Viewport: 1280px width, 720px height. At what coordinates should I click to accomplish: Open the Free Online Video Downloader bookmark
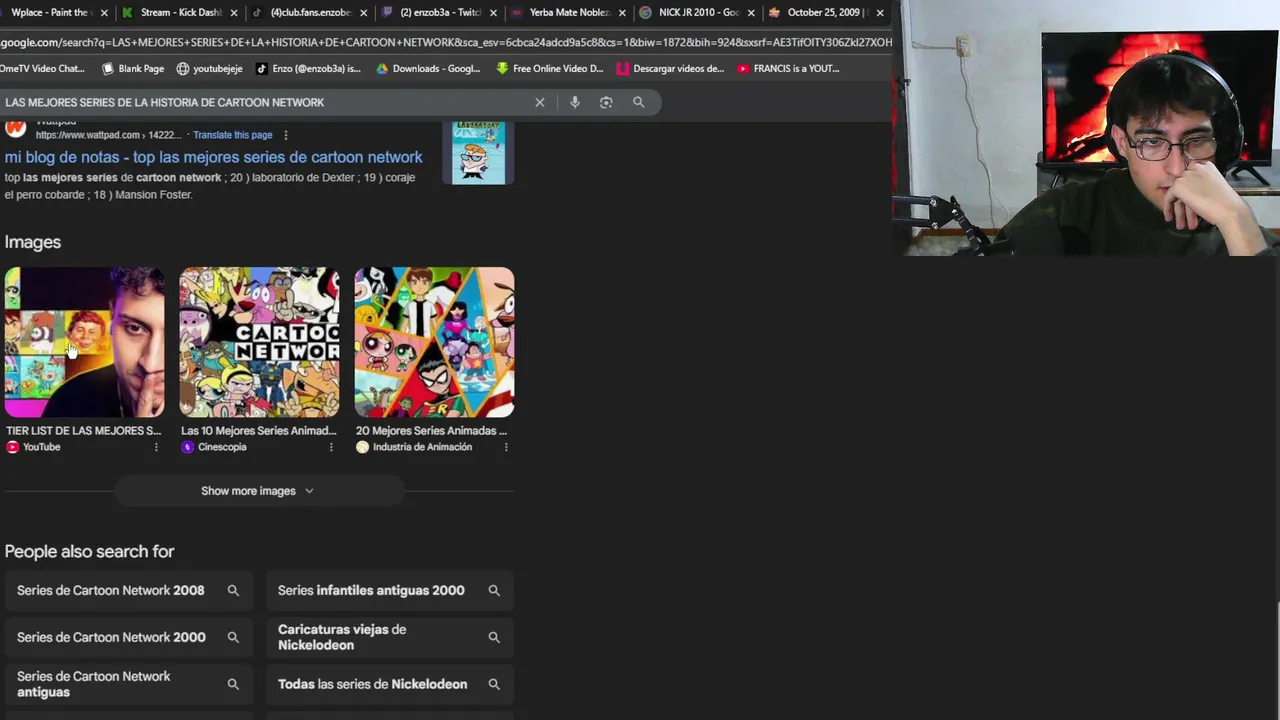[550, 69]
